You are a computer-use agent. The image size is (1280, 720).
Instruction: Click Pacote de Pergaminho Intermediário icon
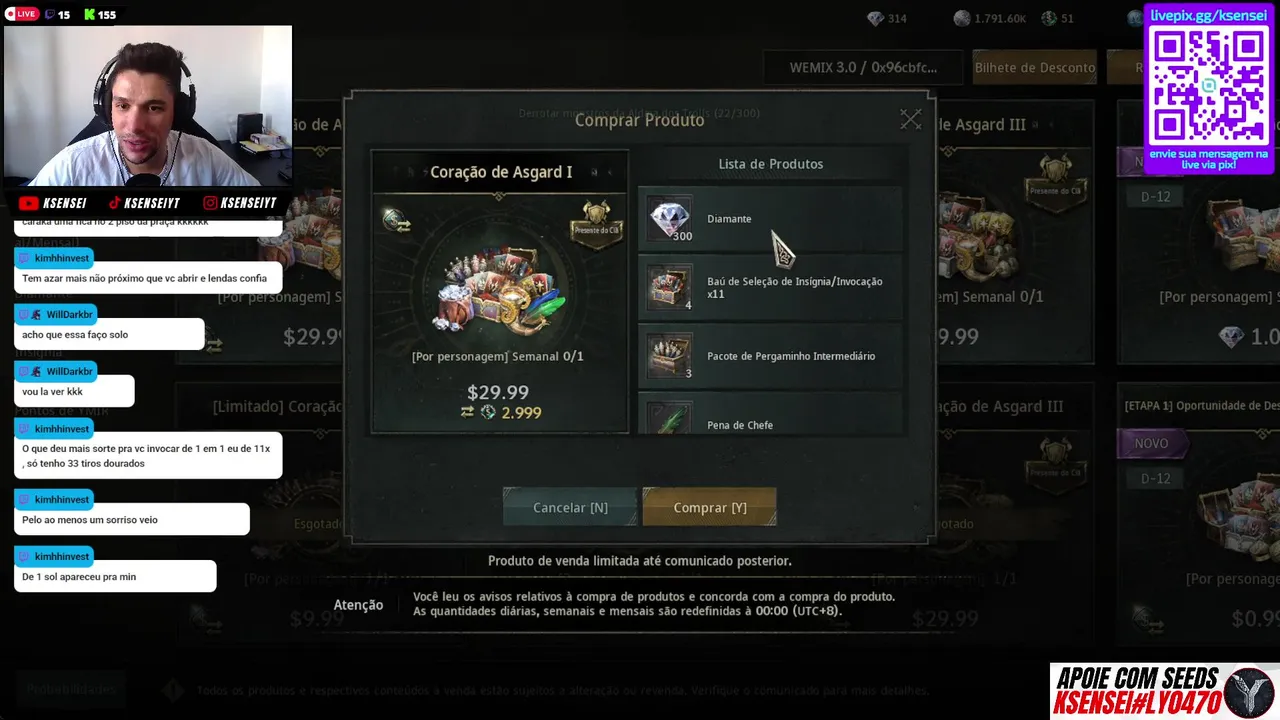pyautogui.click(x=669, y=356)
